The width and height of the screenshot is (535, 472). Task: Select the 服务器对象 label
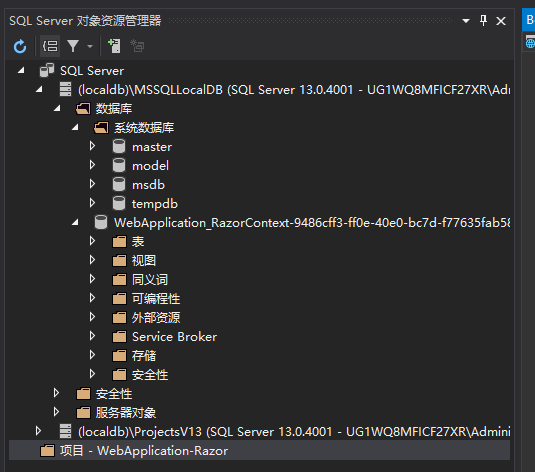click(x=126, y=413)
